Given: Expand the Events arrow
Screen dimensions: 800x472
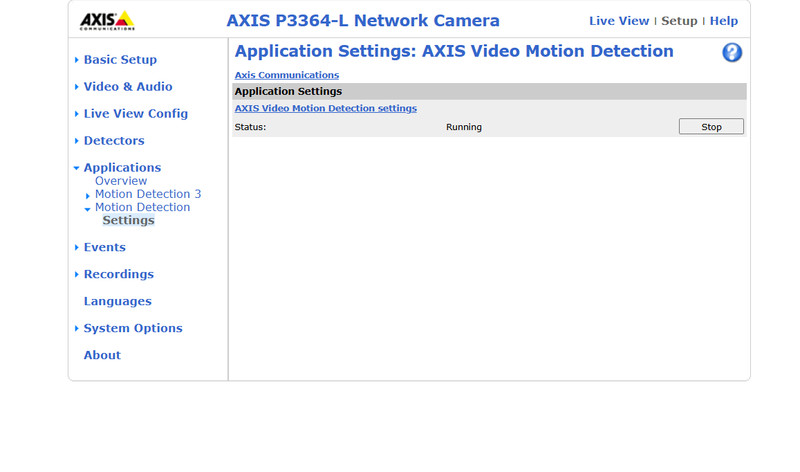Looking at the screenshot, I should point(77,247).
